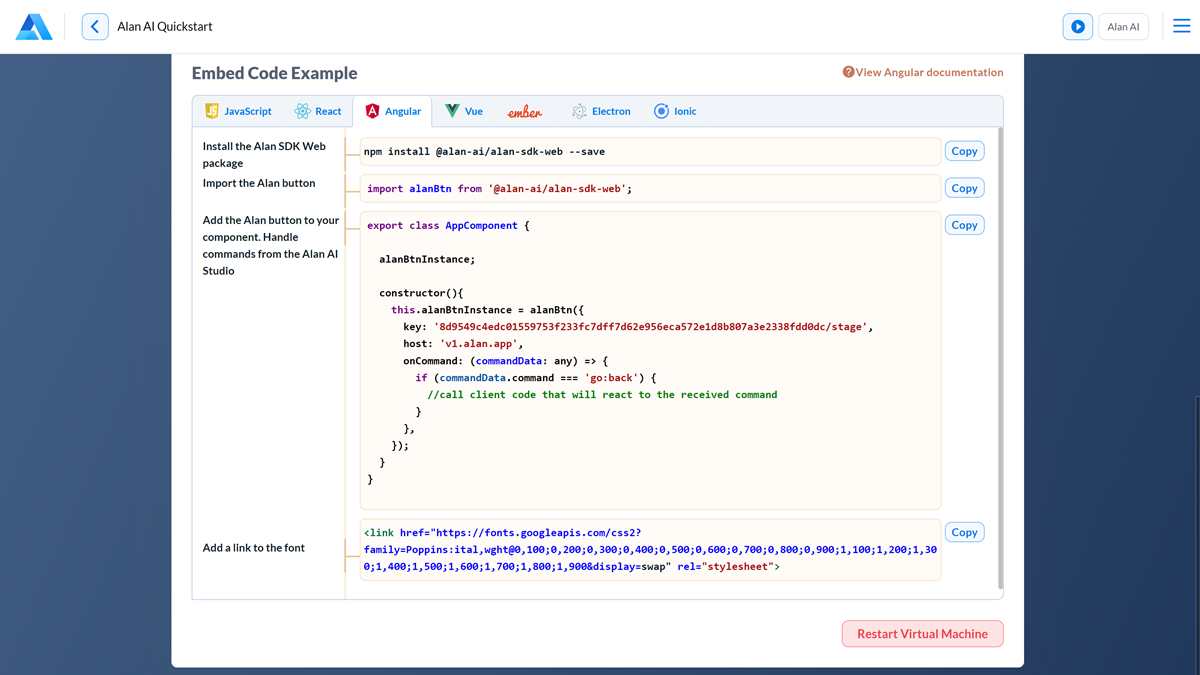Select the Electron framework icon
Screen dimensions: 1200x675
point(577,111)
